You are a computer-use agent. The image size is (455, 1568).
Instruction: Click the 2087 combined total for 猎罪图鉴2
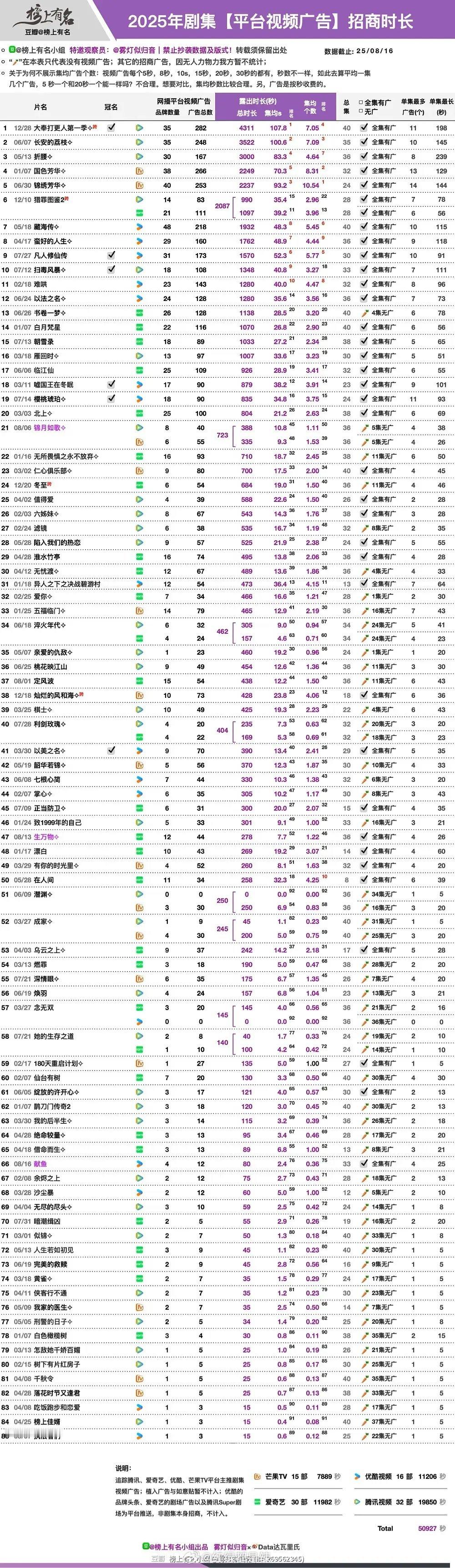[222, 206]
